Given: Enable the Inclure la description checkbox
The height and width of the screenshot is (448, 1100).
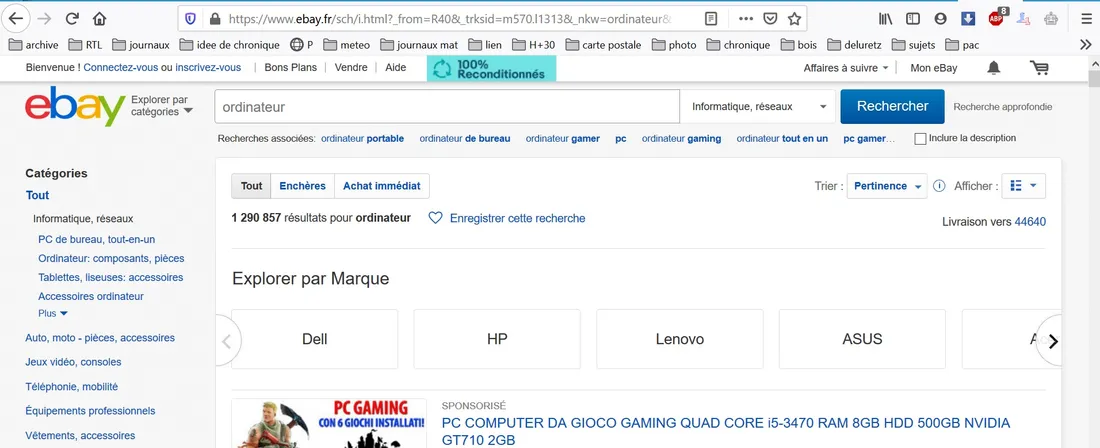Looking at the screenshot, I should (920, 139).
